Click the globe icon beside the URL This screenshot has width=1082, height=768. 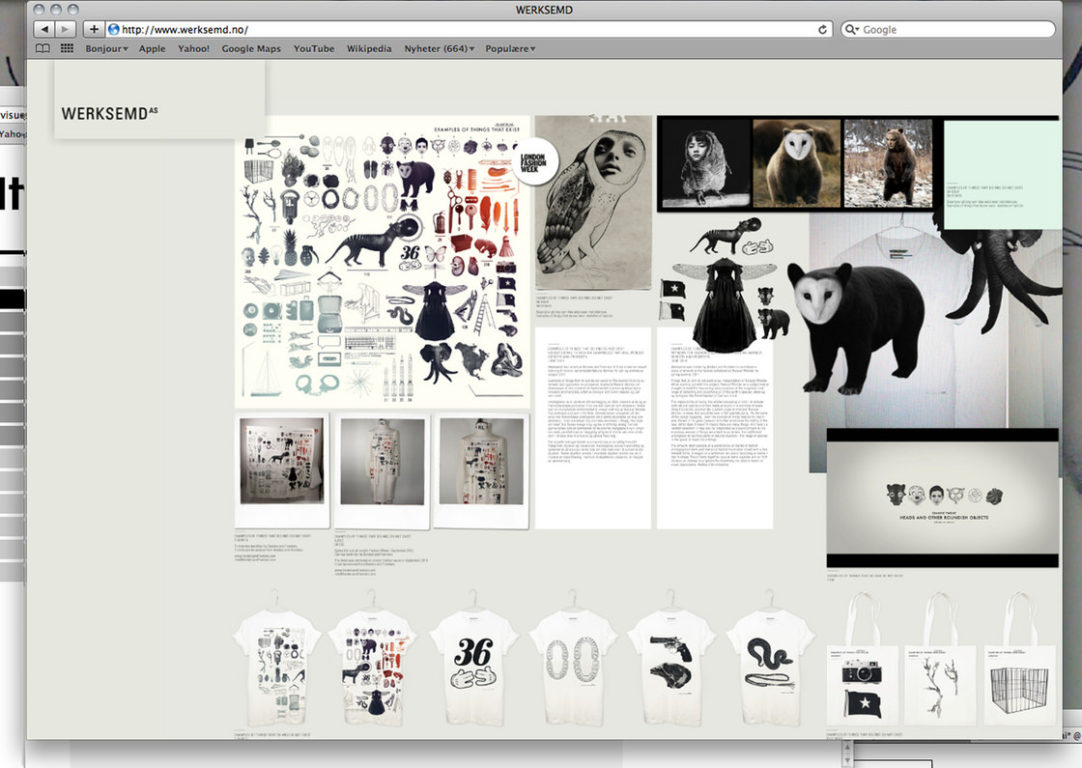point(114,30)
